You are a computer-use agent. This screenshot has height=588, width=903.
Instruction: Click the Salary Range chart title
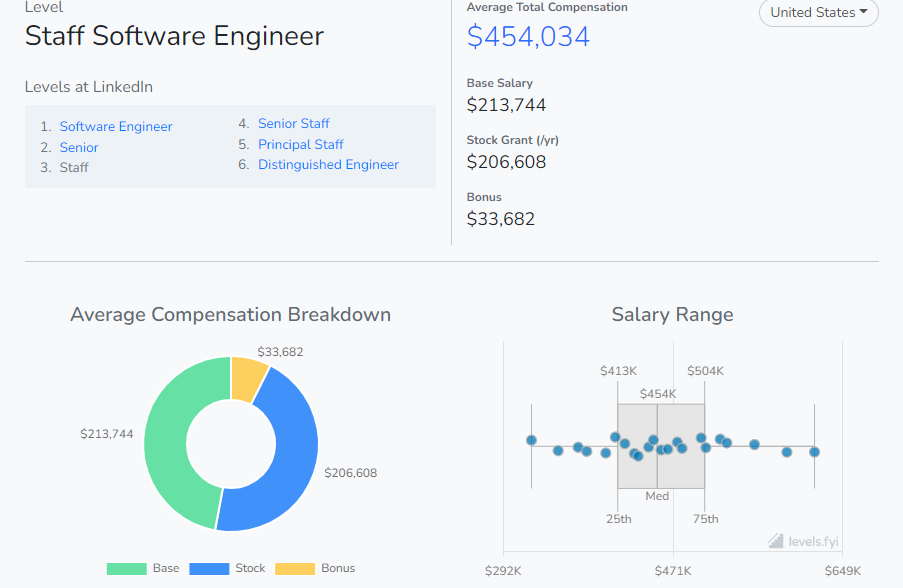pos(672,314)
